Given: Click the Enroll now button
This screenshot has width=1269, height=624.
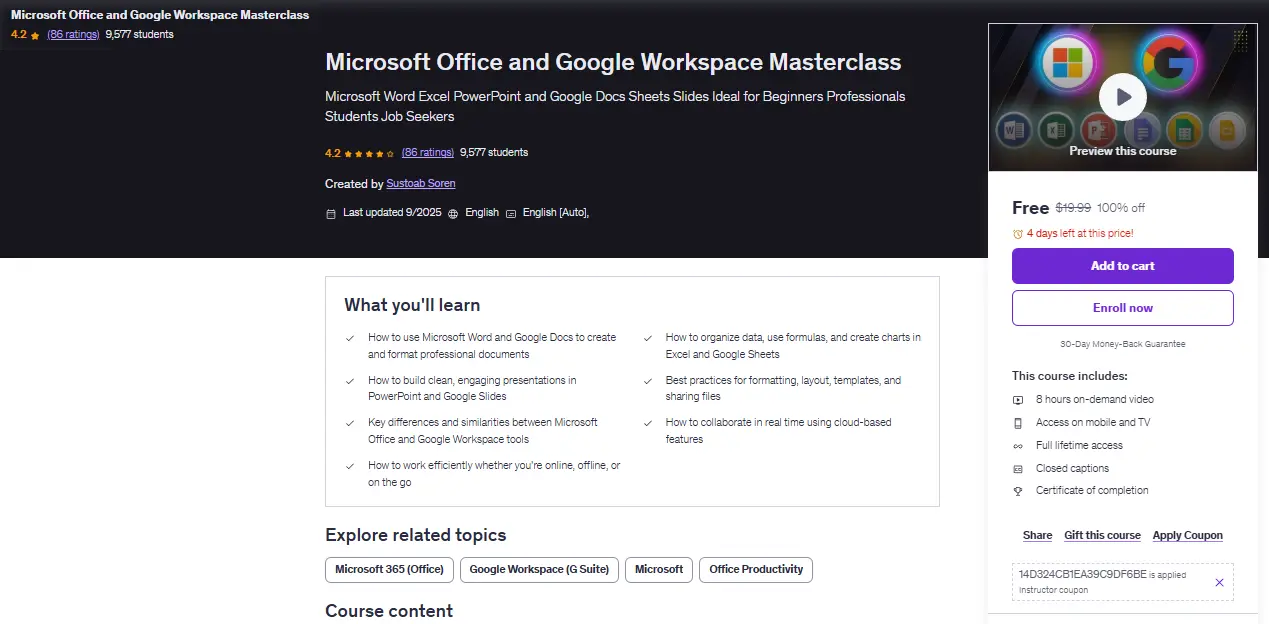Looking at the screenshot, I should (x=1123, y=308).
